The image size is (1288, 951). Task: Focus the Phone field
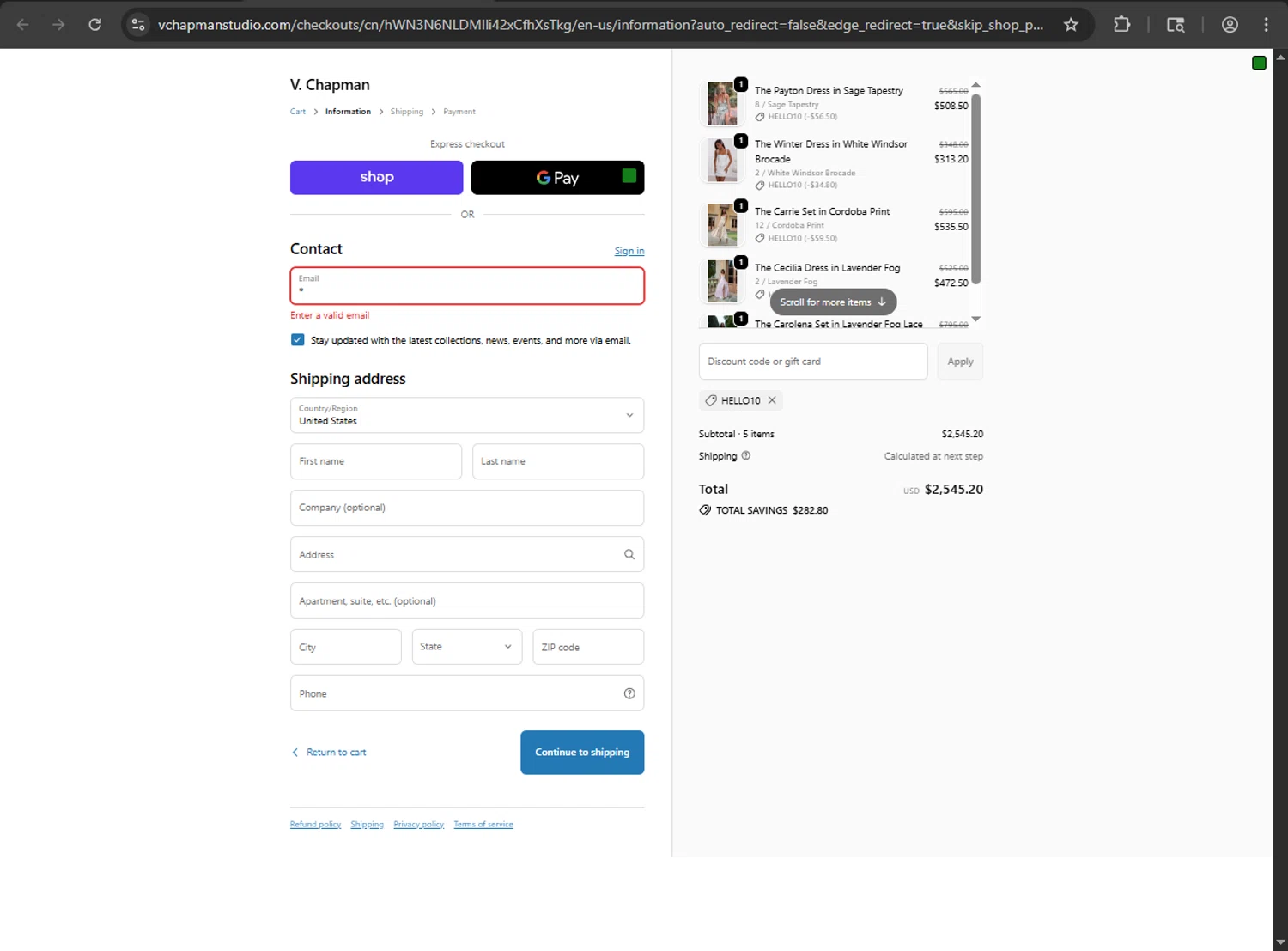pos(467,693)
